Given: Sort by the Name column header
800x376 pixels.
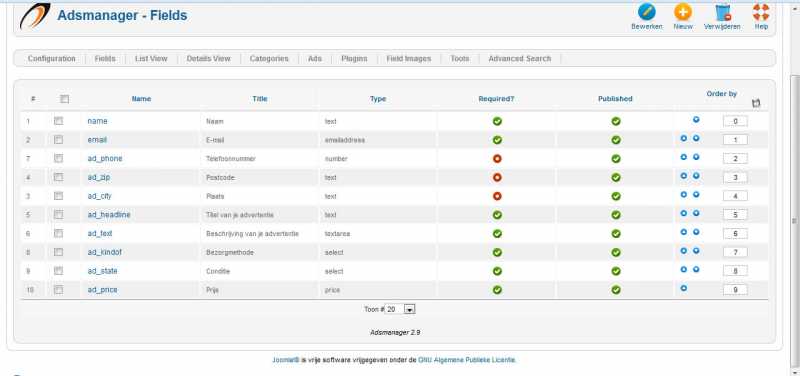Looking at the screenshot, I should 141,99.
